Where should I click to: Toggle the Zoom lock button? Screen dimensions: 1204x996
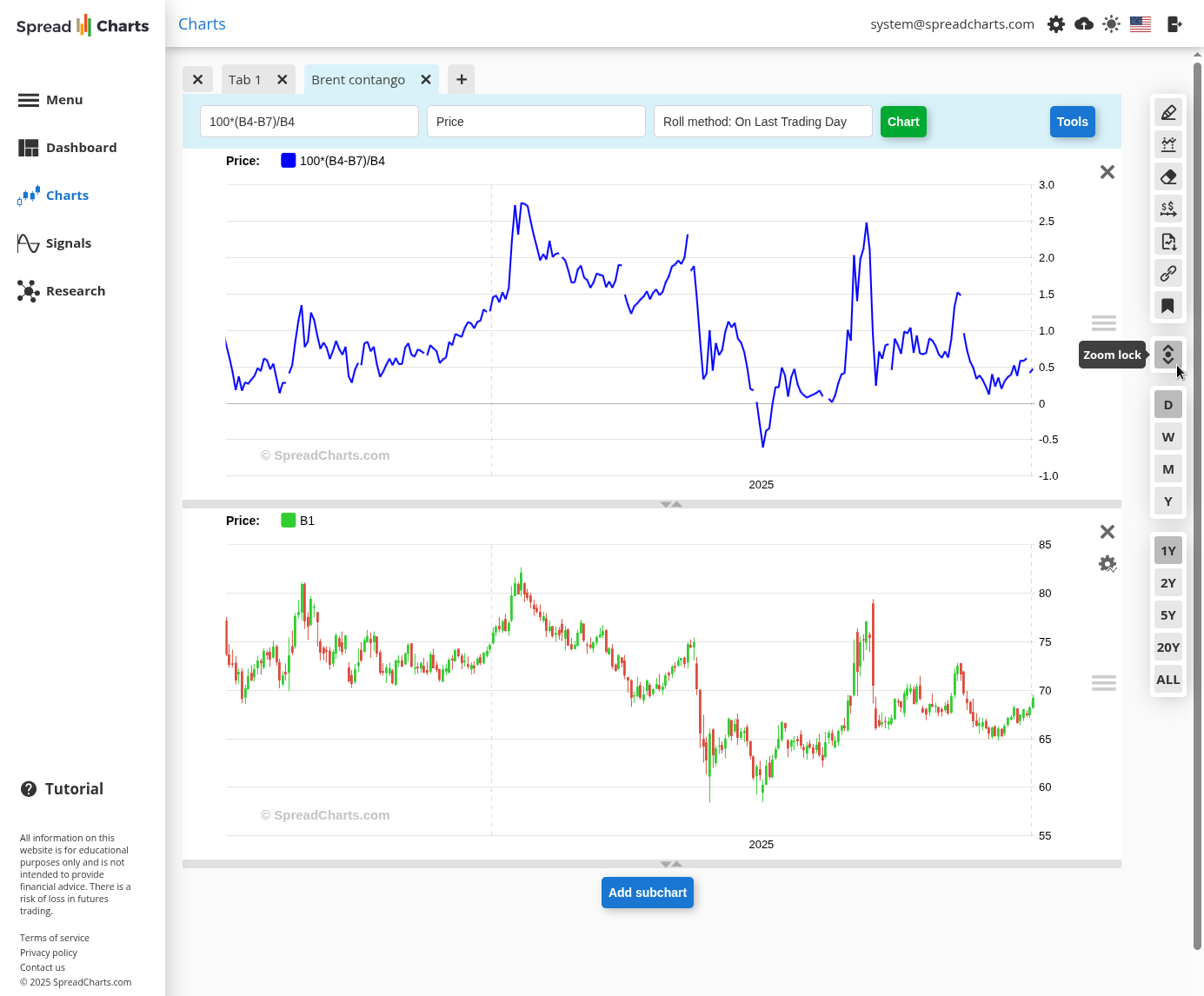coord(1168,355)
